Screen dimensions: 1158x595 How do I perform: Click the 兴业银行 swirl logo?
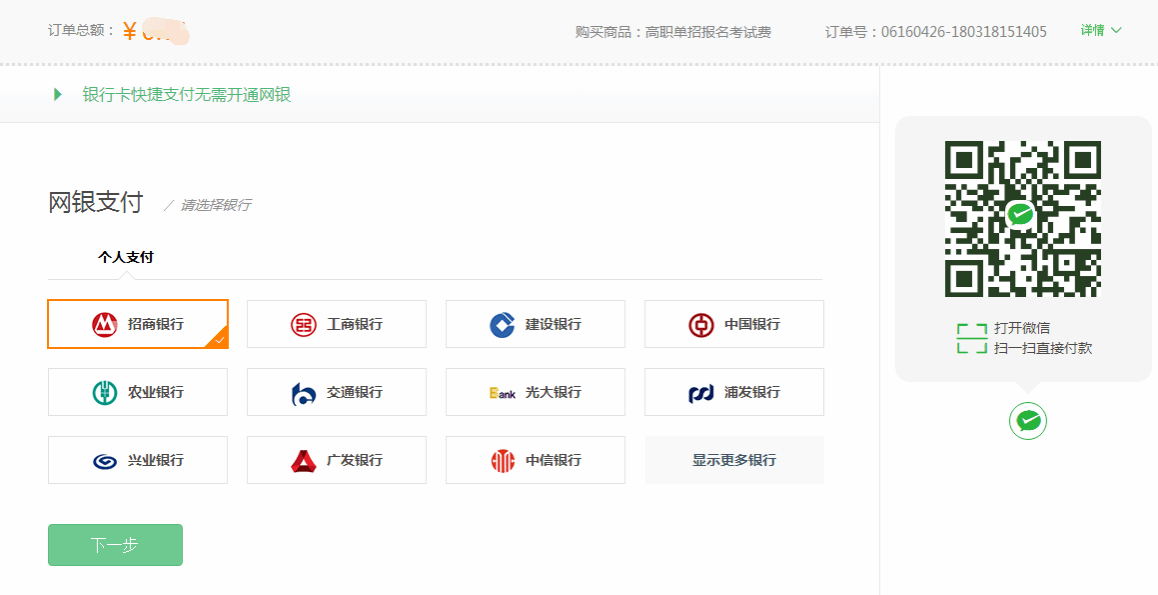[105, 461]
